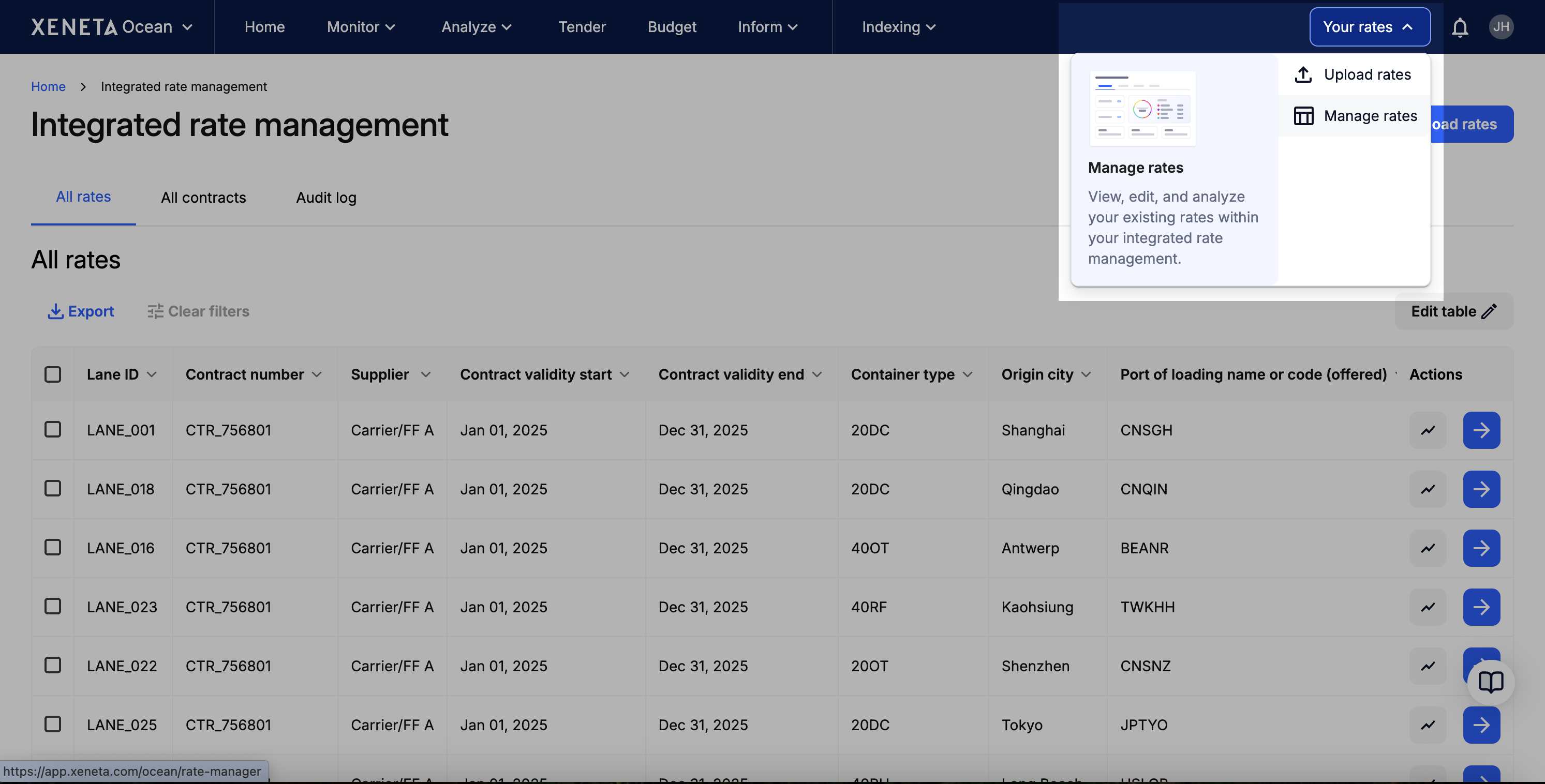Open the Container type column dropdown
The width and height of the screenshot is (1545, 784).
(x=967, y=374)
